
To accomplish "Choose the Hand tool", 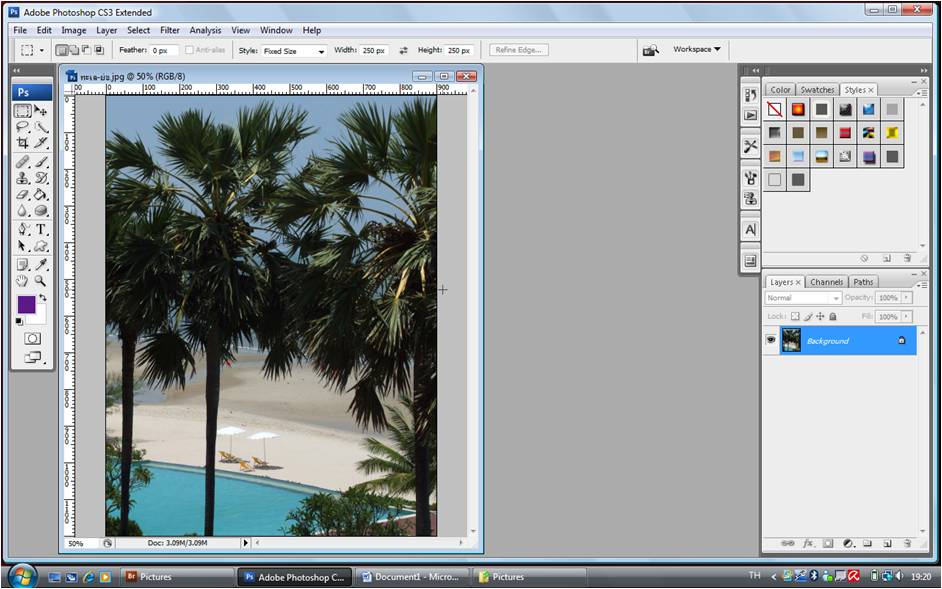I will (23, 282).
